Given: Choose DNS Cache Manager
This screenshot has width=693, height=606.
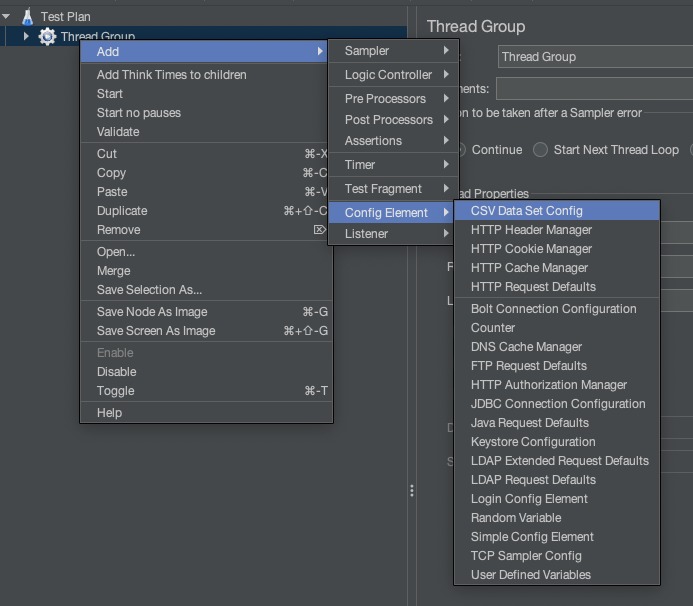Looking at the screenshot, I should pos(557,347).
